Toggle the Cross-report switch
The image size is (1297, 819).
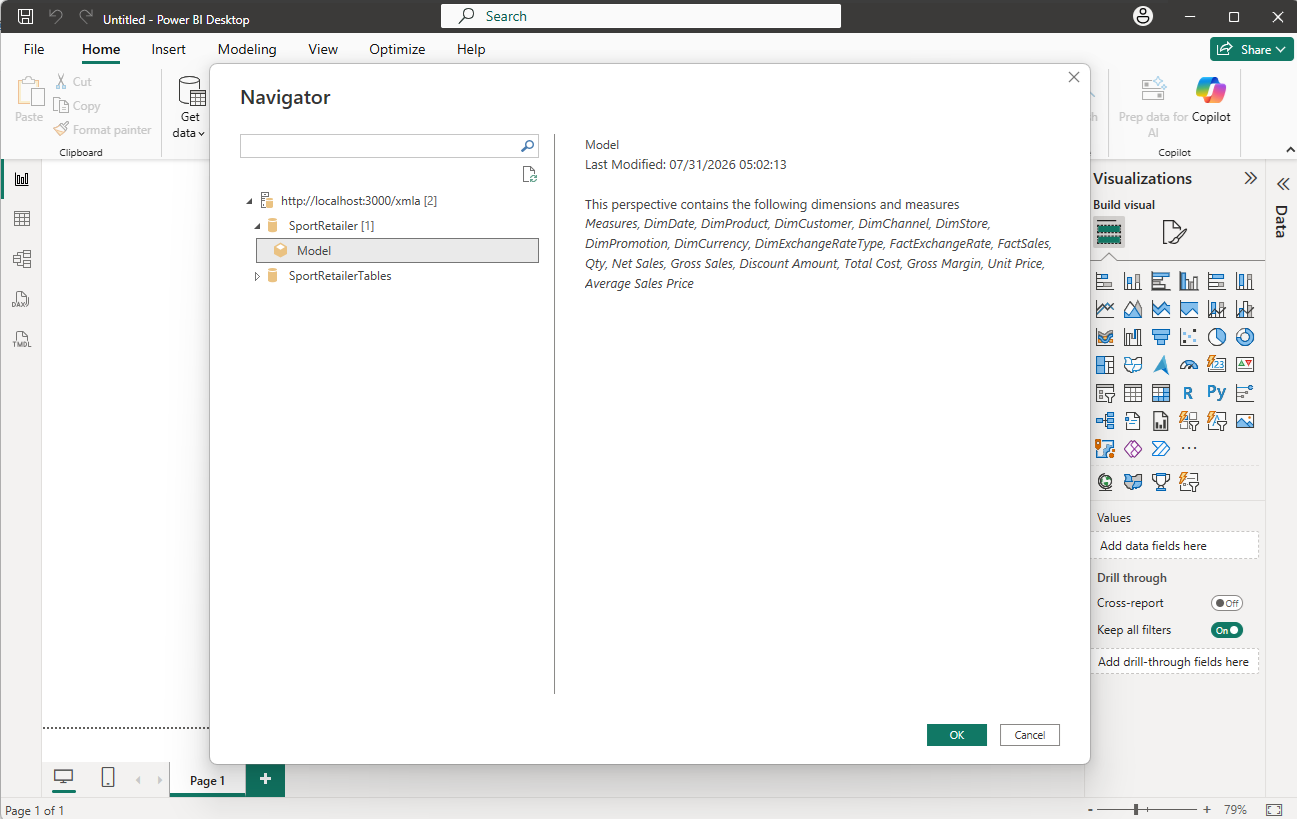[1226, 603]
